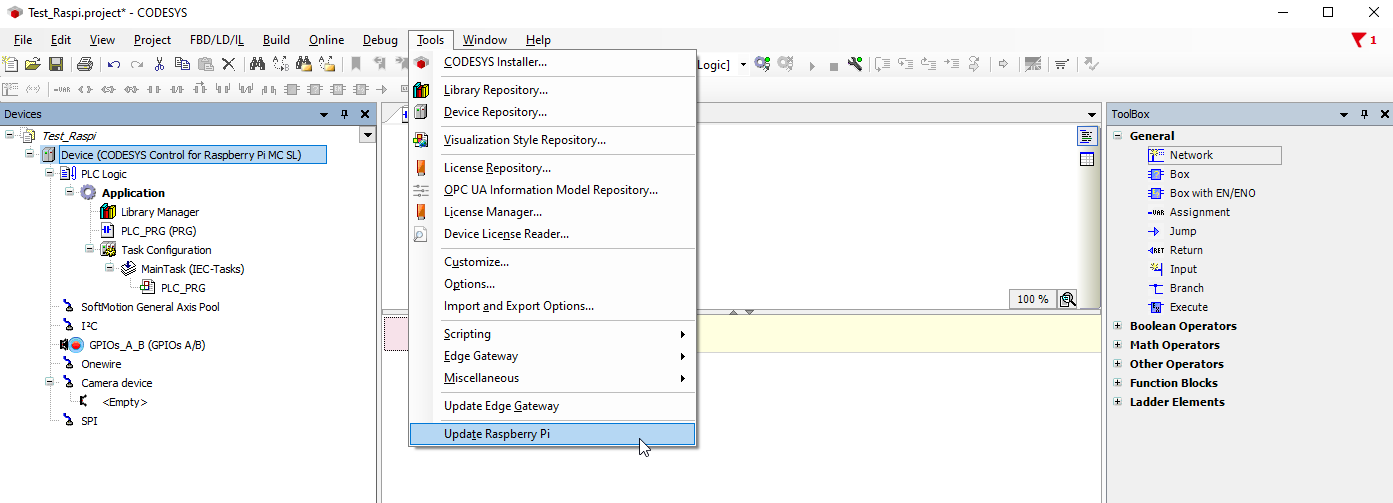This screenshot has height=503, width=1393.
Task: Select the Jump element in ToolBox
Action: (1182, 231)
